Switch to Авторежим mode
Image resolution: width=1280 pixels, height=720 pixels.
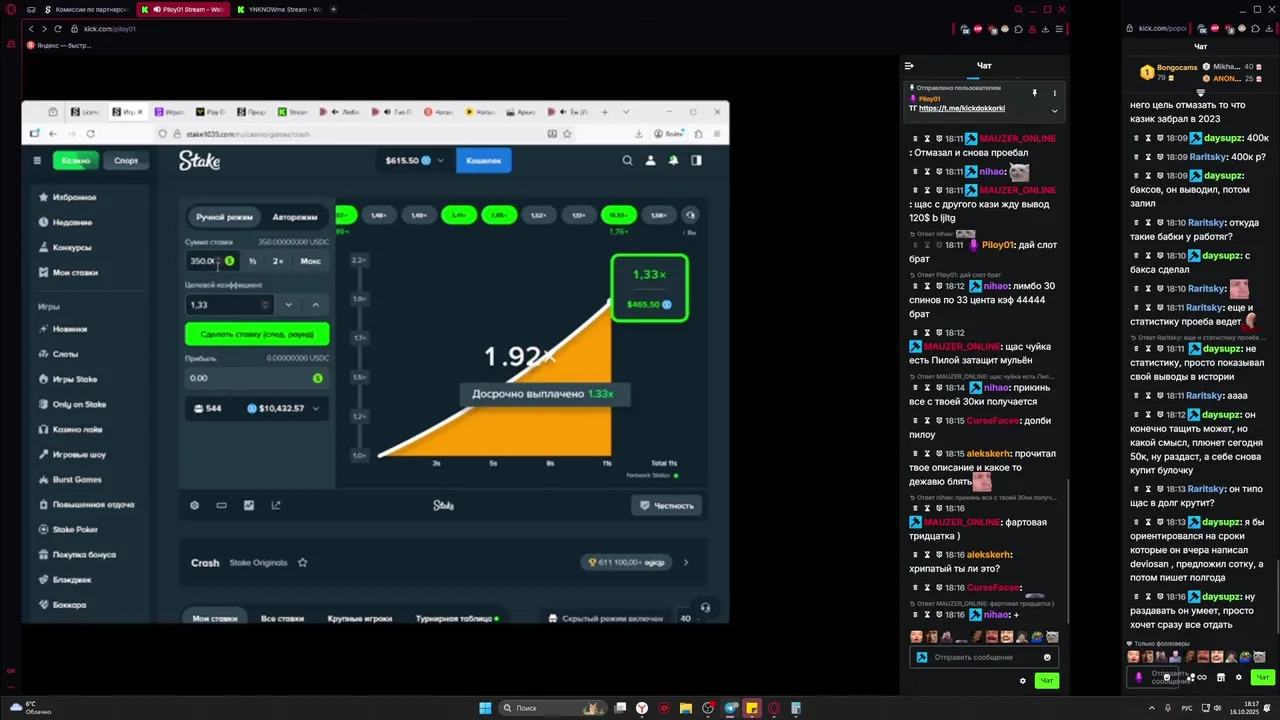(x=295, y=216)
